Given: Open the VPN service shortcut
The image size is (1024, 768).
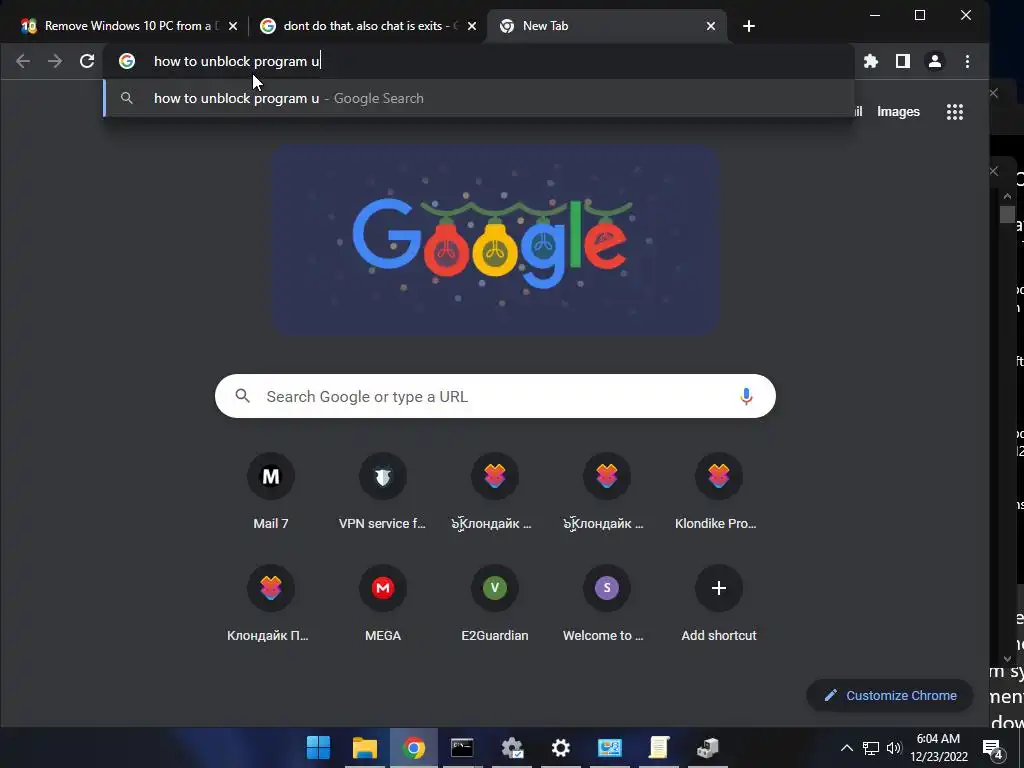Looking at the screenshot, I should (x=383, y=490).
